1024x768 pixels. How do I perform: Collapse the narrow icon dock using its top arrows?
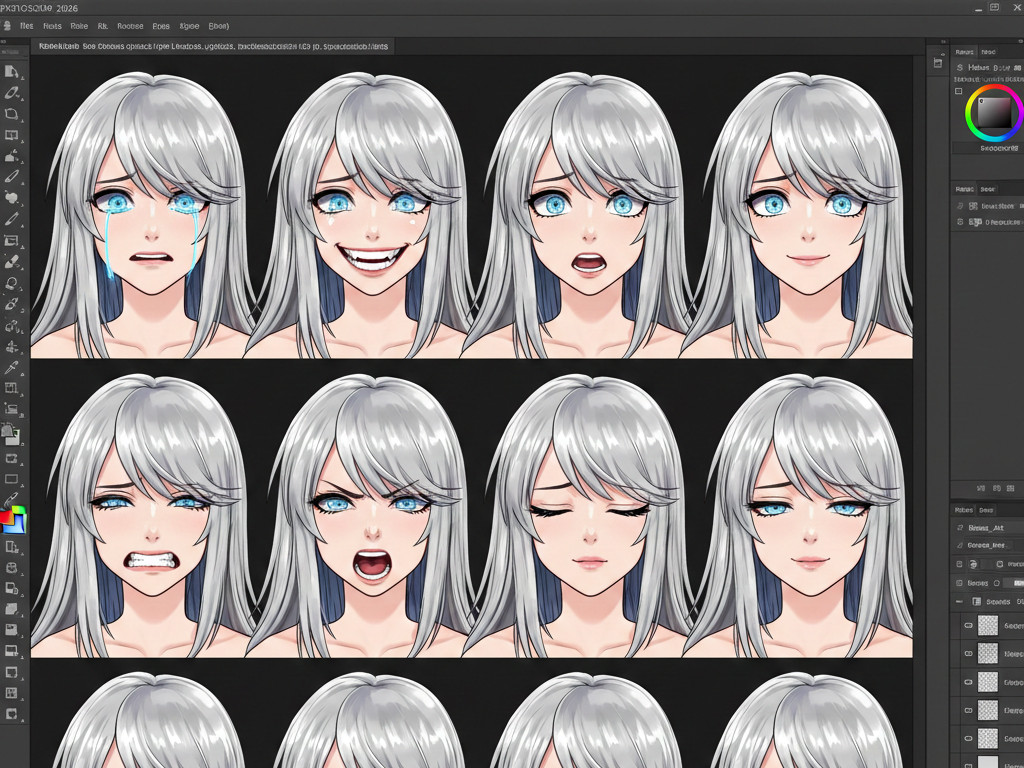click(x=944, y=41)
